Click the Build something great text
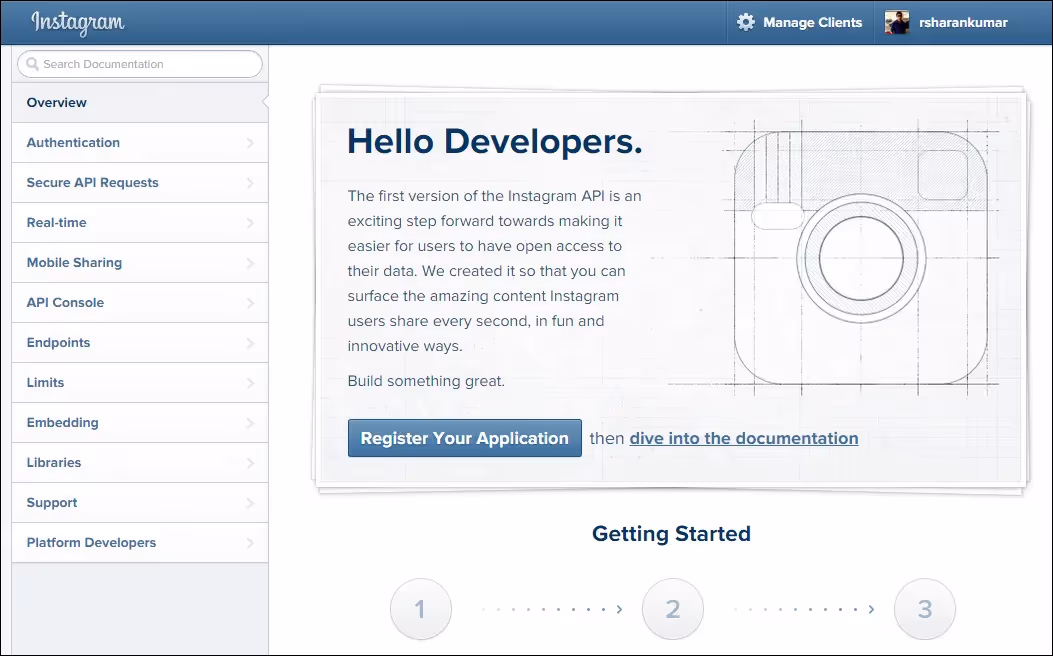 pos(426,381)
